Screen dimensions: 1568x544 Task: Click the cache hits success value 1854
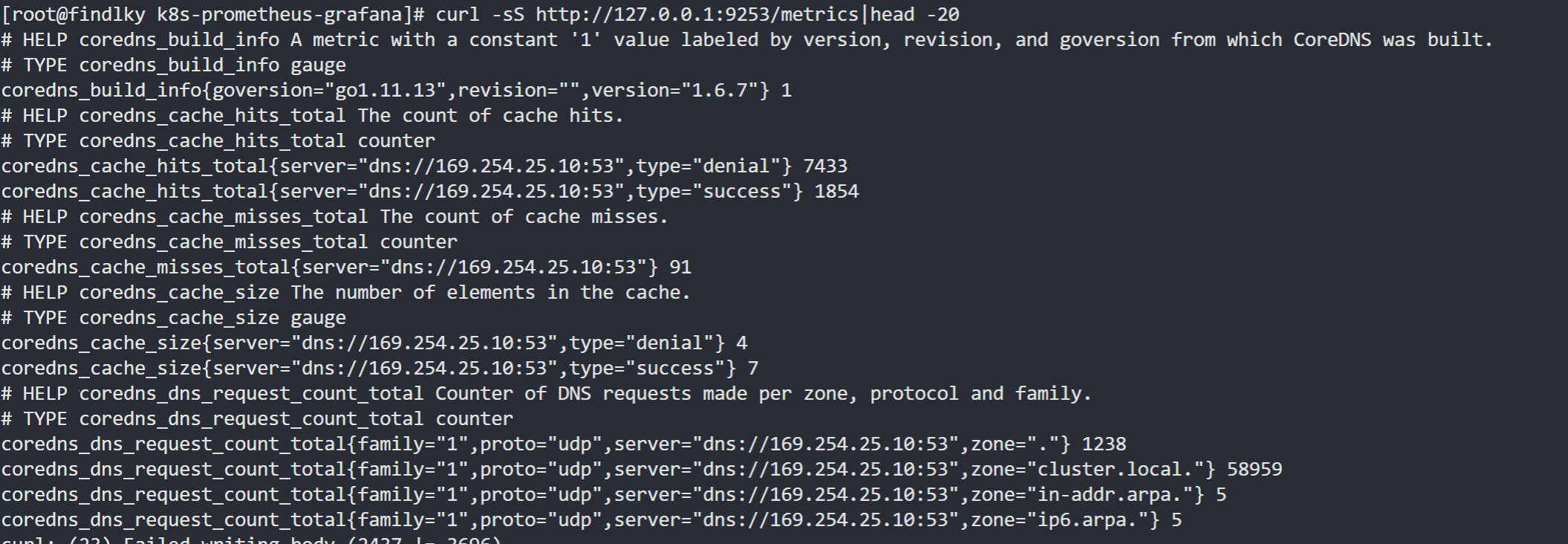[836, 191]
